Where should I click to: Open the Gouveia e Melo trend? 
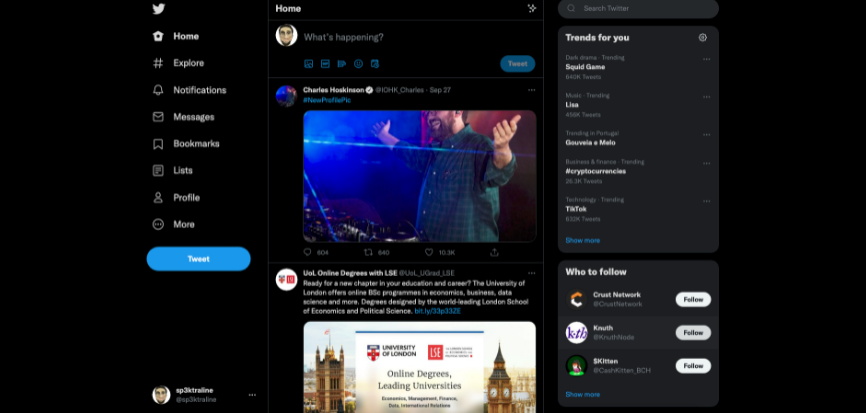638,139
